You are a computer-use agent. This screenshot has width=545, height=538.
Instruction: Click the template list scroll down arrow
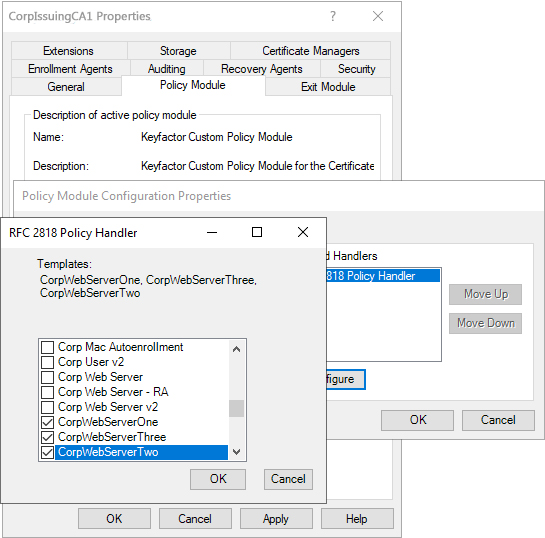click(x=236, y=452)
